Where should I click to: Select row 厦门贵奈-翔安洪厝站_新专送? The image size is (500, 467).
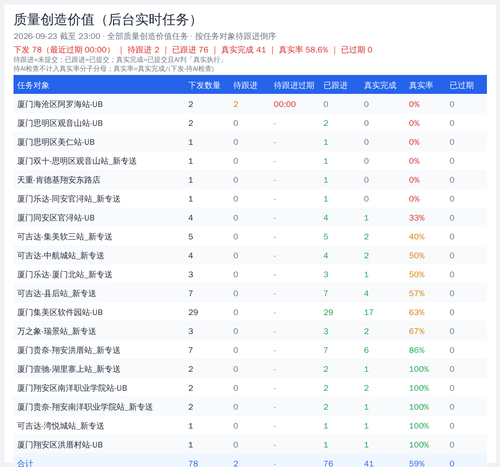[250, 350]
